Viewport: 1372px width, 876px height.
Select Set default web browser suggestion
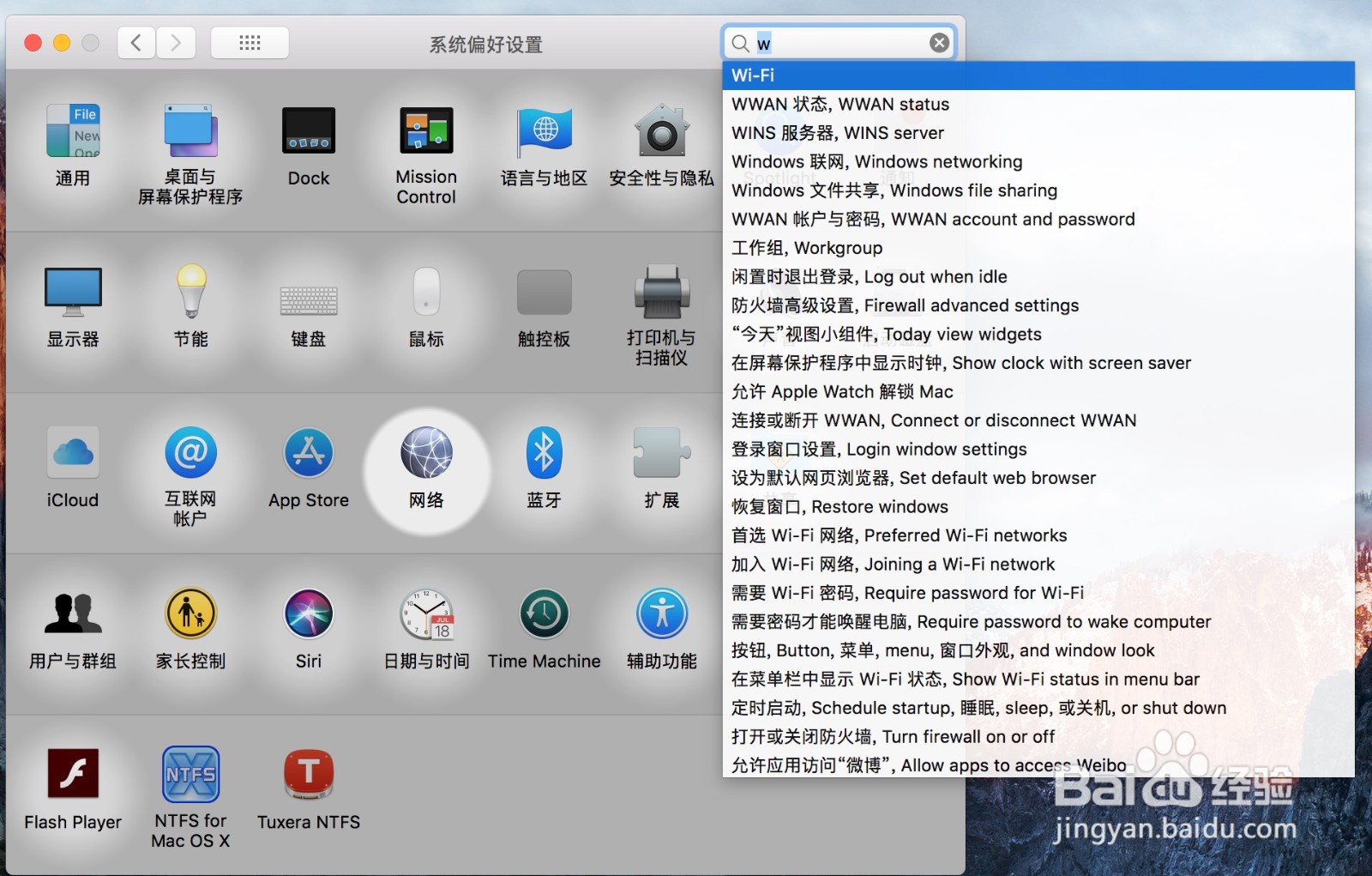1038,478
